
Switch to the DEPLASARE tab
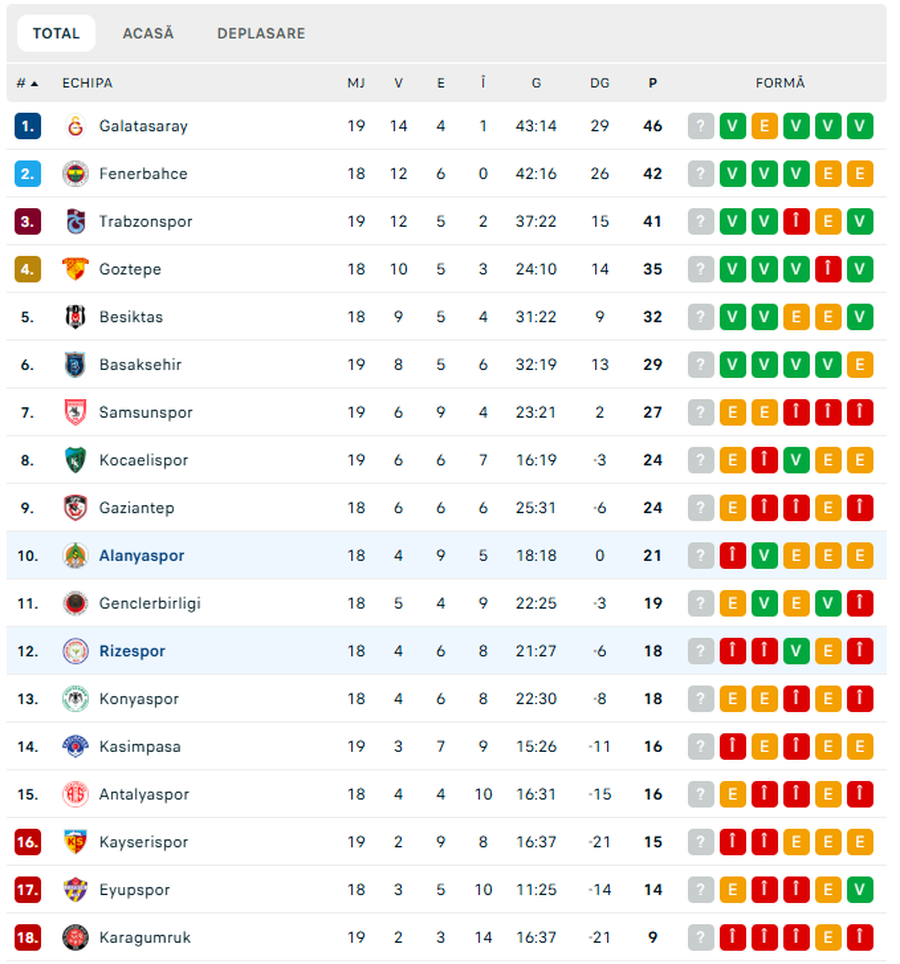click(x=261, y=33)
